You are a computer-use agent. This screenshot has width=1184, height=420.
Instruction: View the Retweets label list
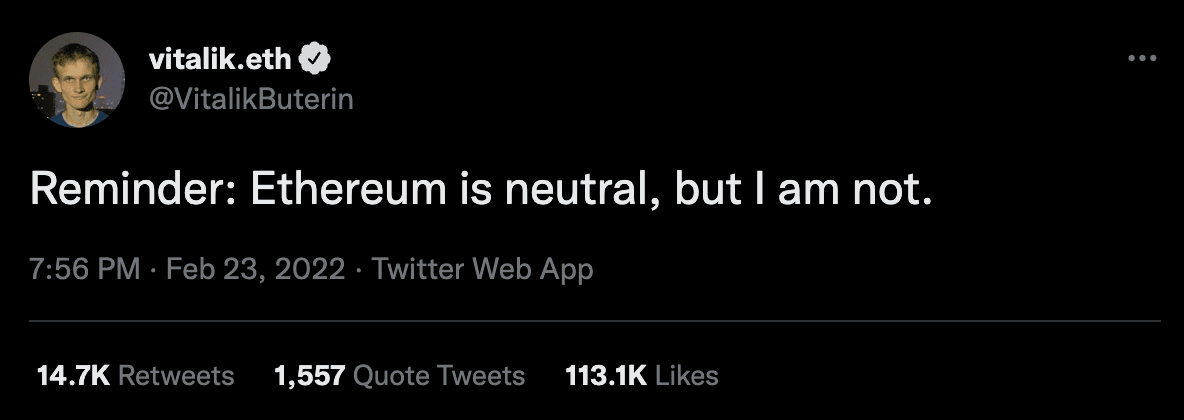[176, 376]
